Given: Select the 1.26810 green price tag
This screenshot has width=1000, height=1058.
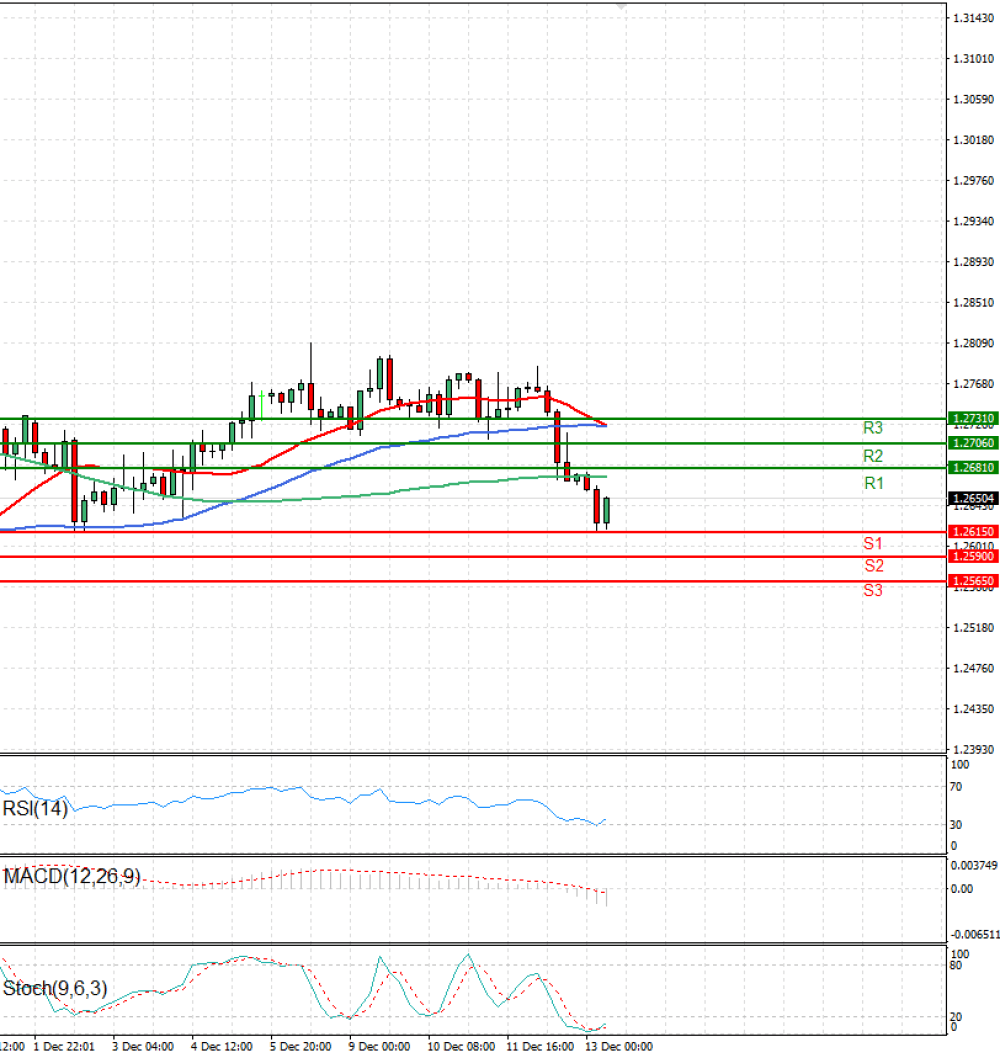Looking at the screenshot, I should coord(973,468).
